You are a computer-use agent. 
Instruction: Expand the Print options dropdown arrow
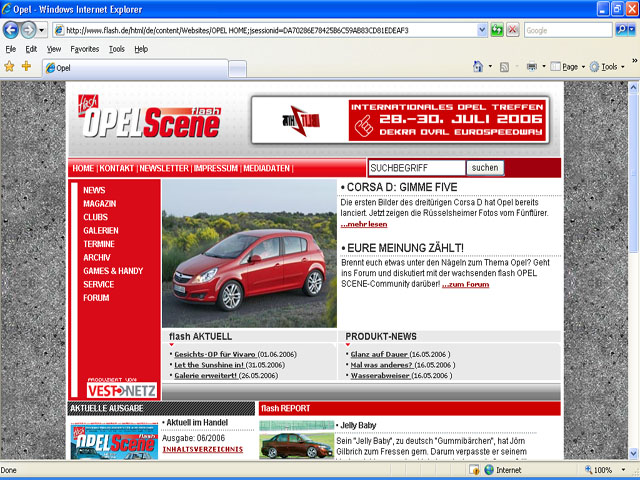pos(544,67)
